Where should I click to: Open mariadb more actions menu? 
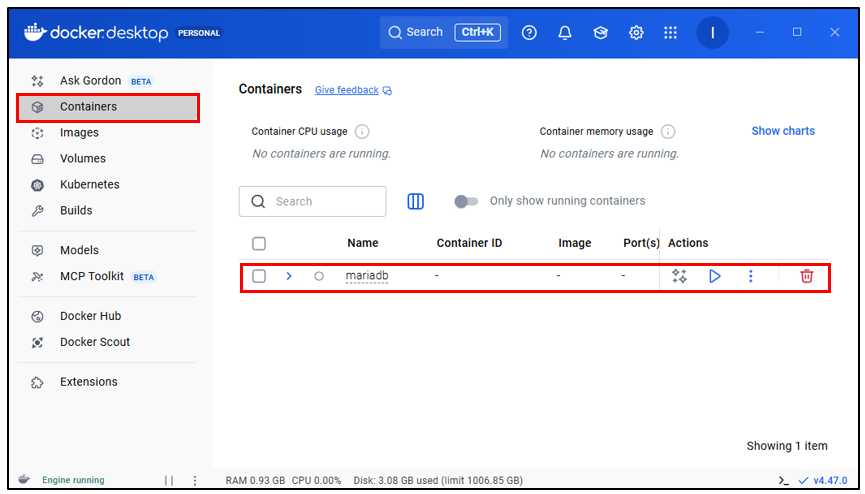pyautogui.click(x=751, y=276)
